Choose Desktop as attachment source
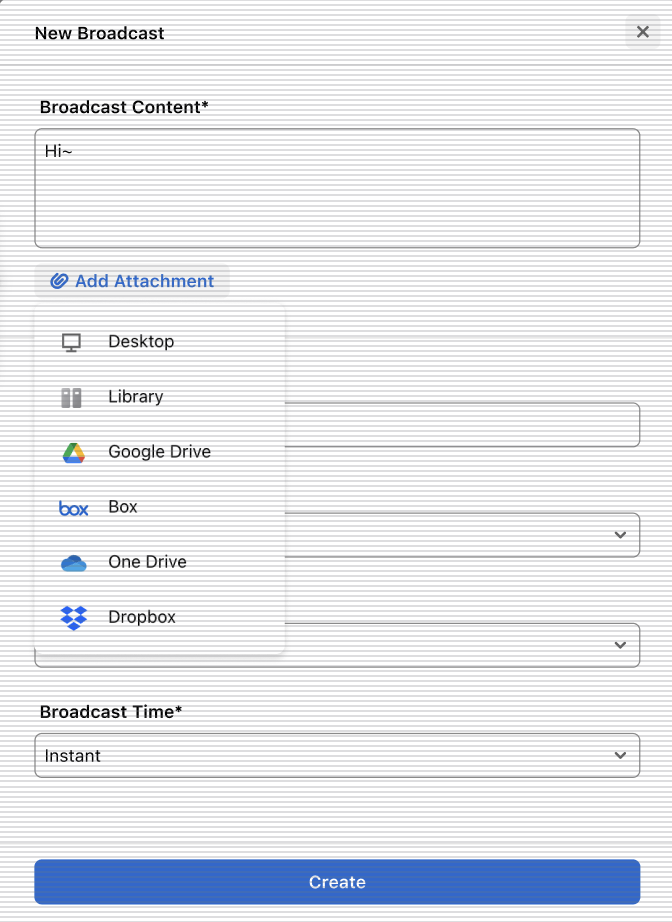The height and width of the screenshot is (922, 672). (x=159, y=342)
